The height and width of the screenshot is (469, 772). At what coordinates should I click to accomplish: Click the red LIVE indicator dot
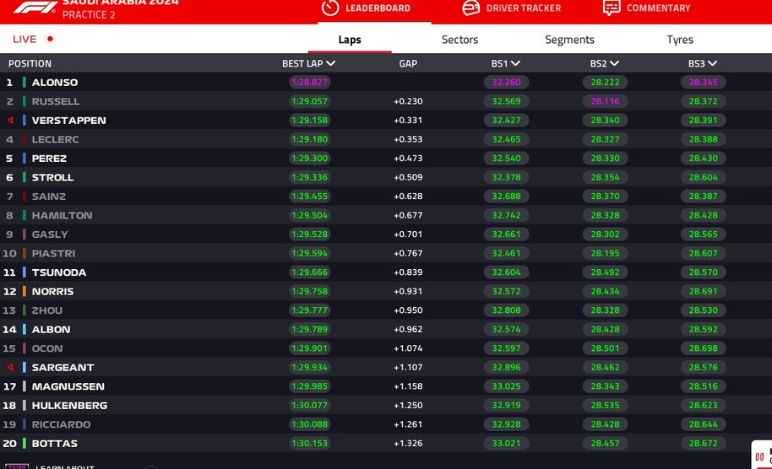click(x=50, y=39)
